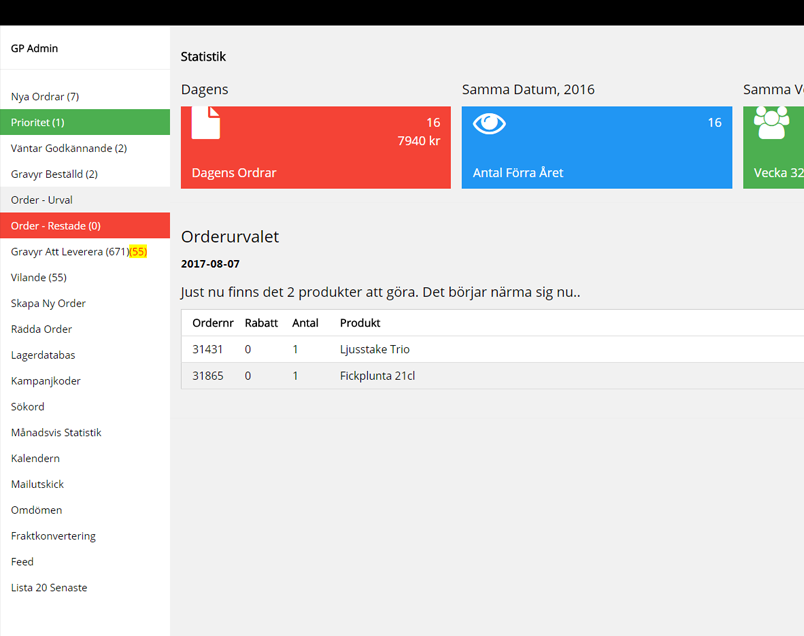Click the people group icon in green card

coord(771,123)
